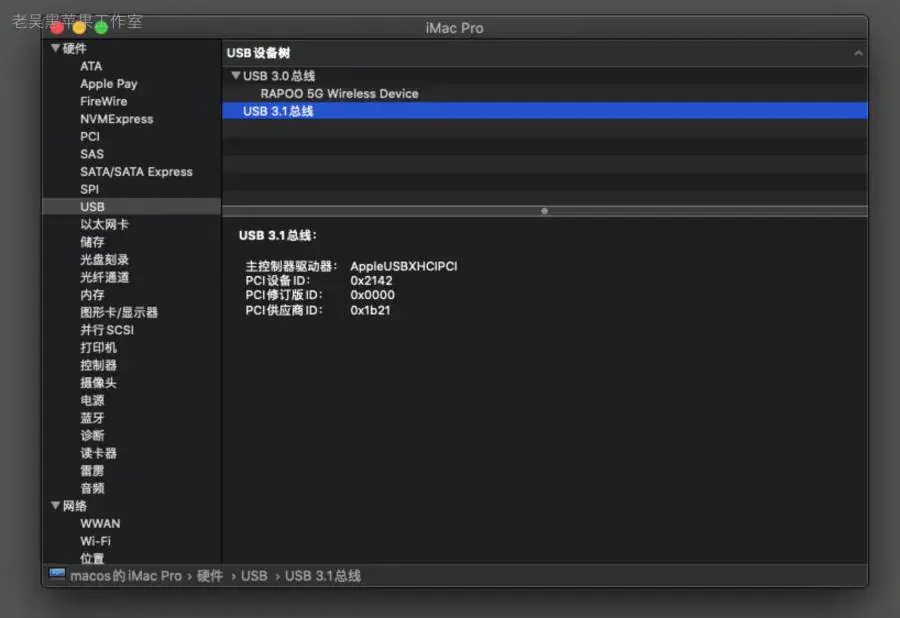The height and width of the screenshot is (618, 900).
Task: Click the computer icon in the path bar
Action: pyautogui.click(x=57, y=574)
